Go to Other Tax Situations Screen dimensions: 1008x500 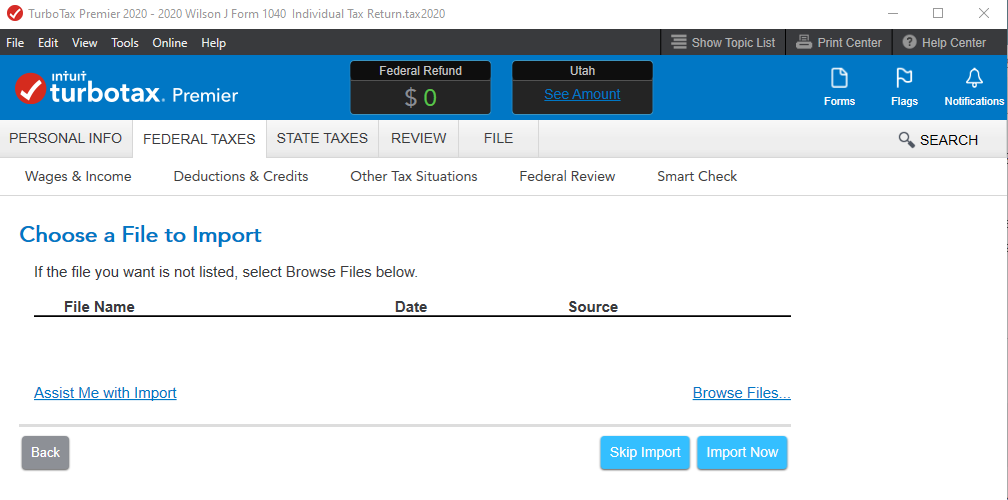click(x=414, y=176)
